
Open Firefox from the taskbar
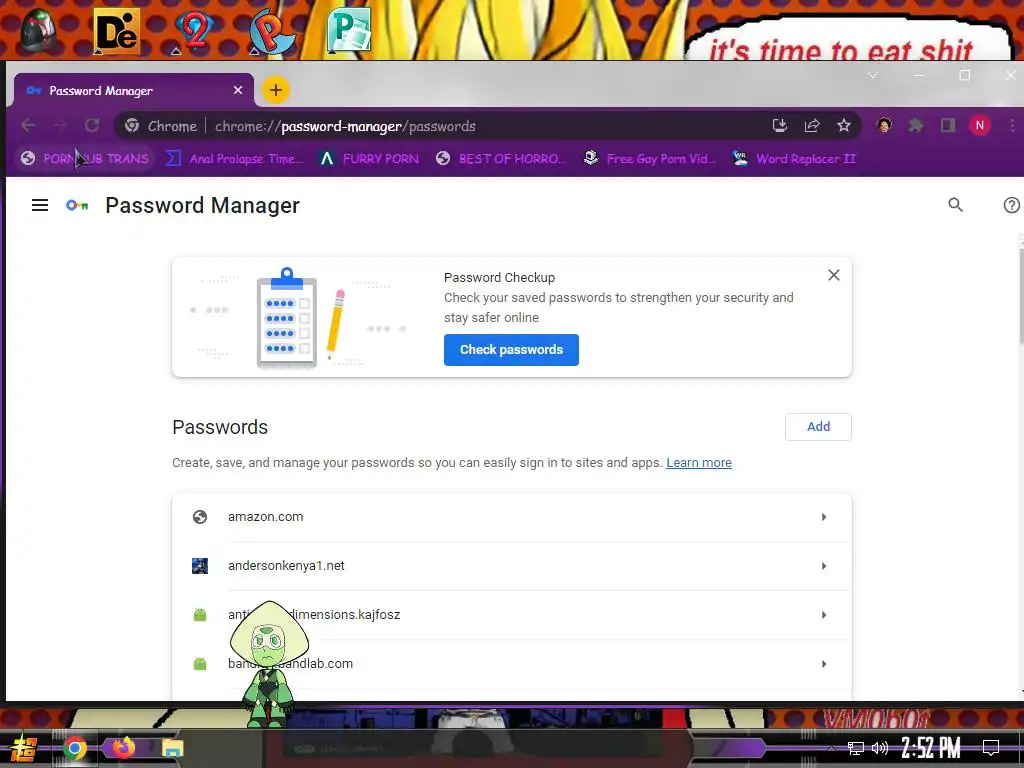(x=123, y=747)
